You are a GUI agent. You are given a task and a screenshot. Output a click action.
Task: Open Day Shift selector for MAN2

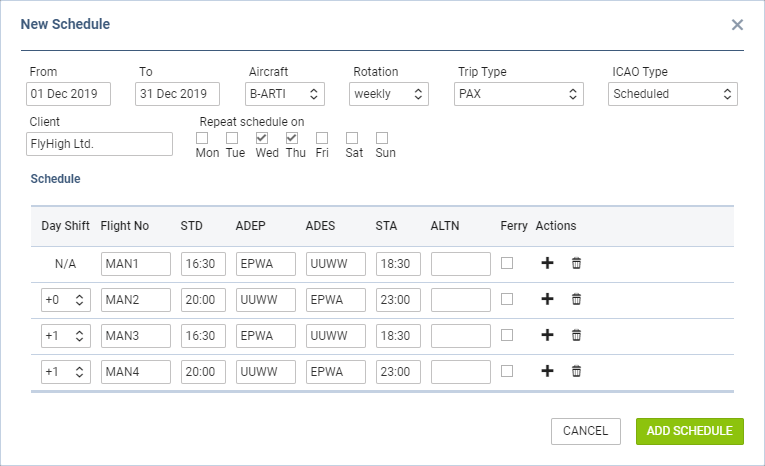tap(66, 300)
